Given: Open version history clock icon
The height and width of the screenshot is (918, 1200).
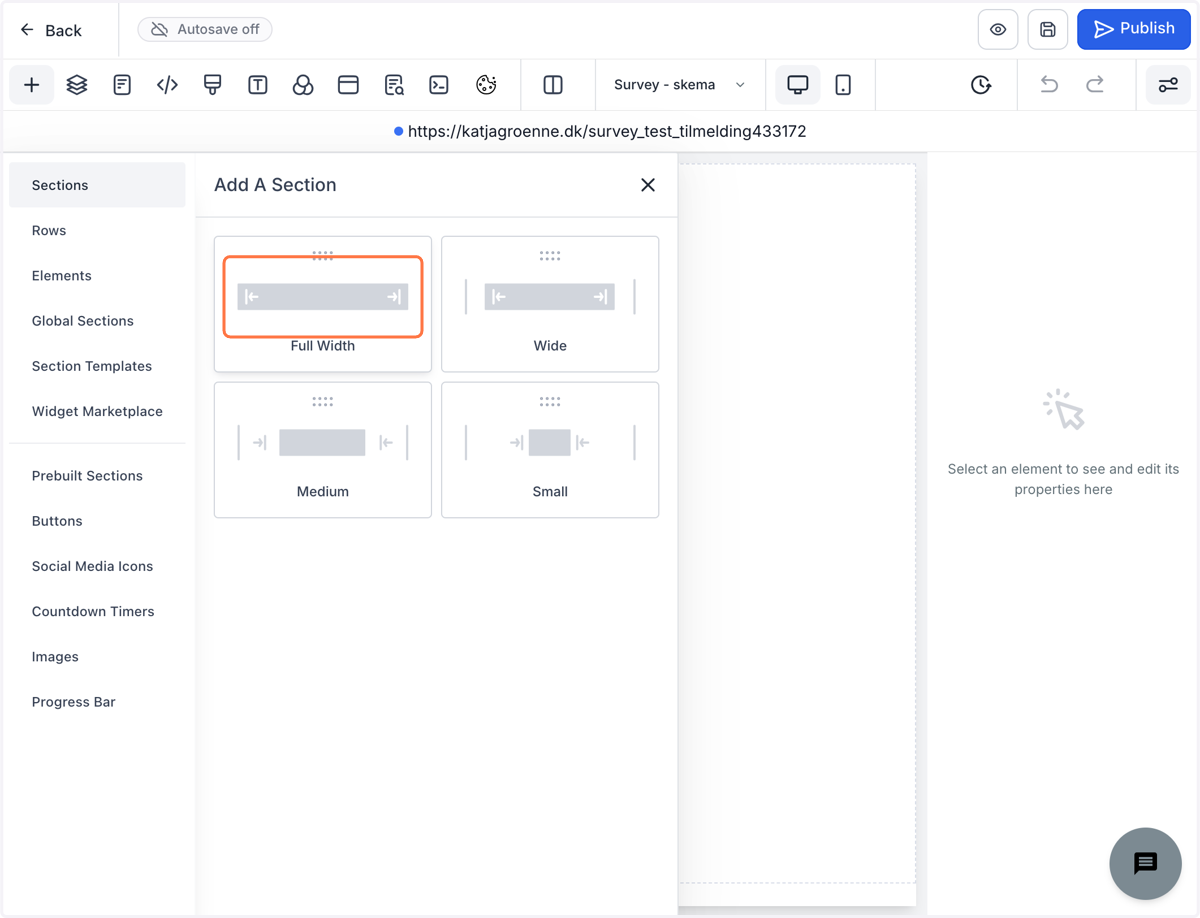Looking at the screenshot, I should click(981, 85).
